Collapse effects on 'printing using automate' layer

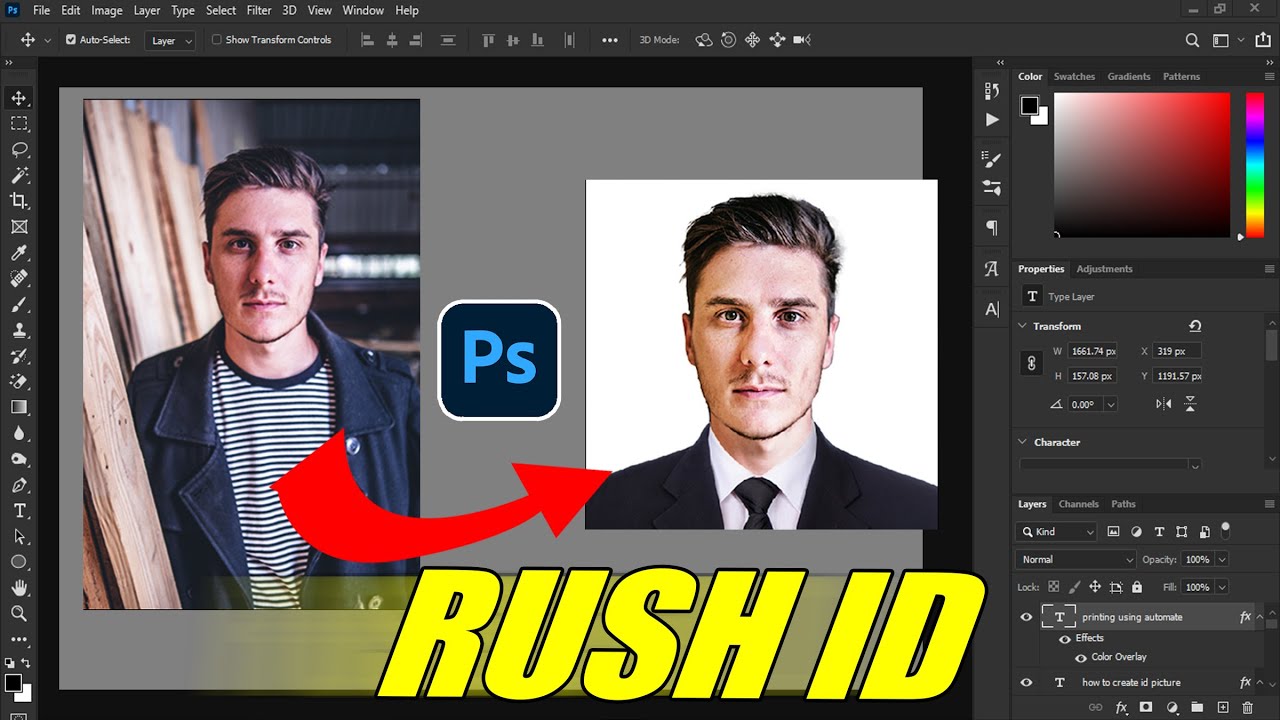click(1260, 617)
